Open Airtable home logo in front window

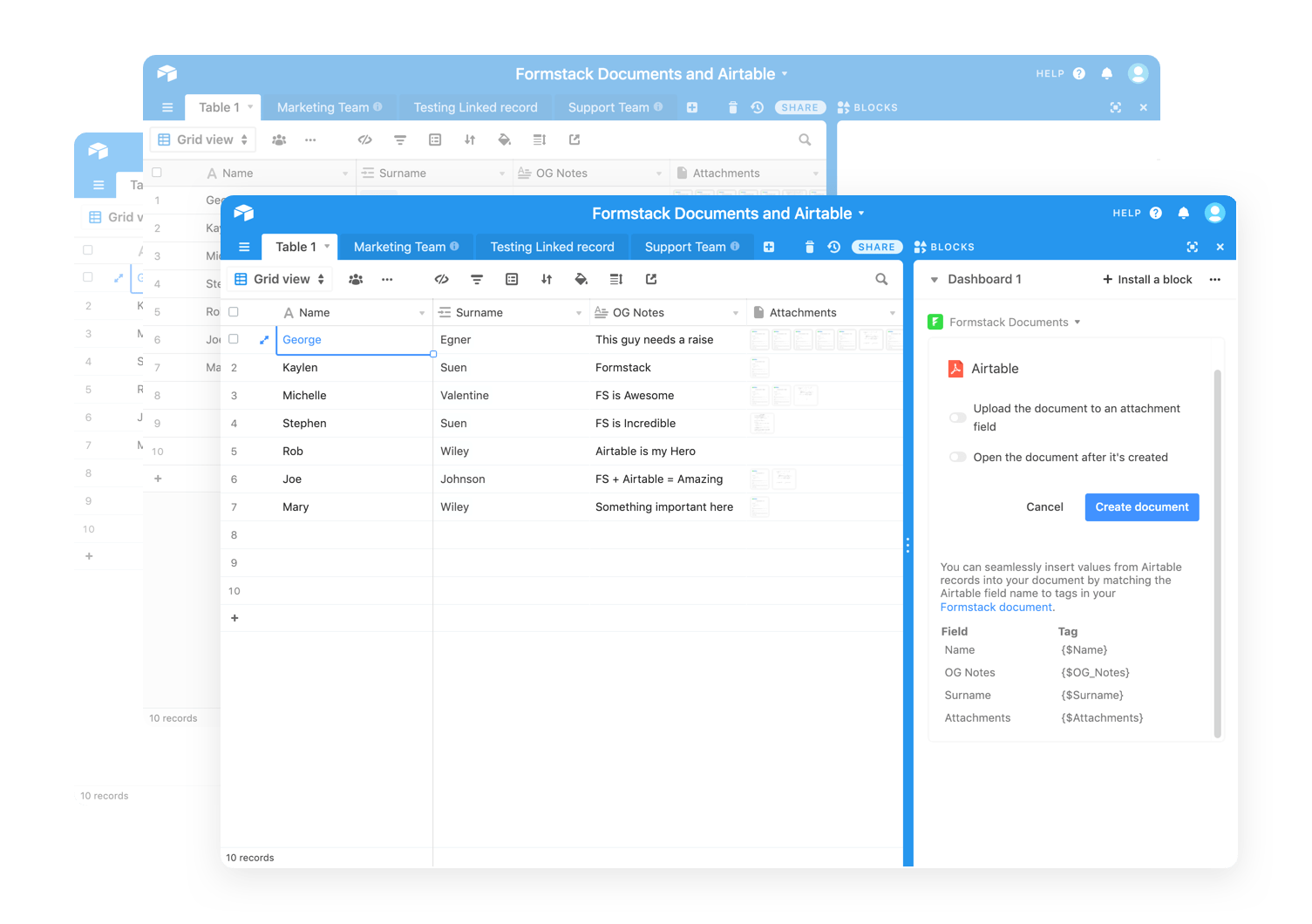244,213
